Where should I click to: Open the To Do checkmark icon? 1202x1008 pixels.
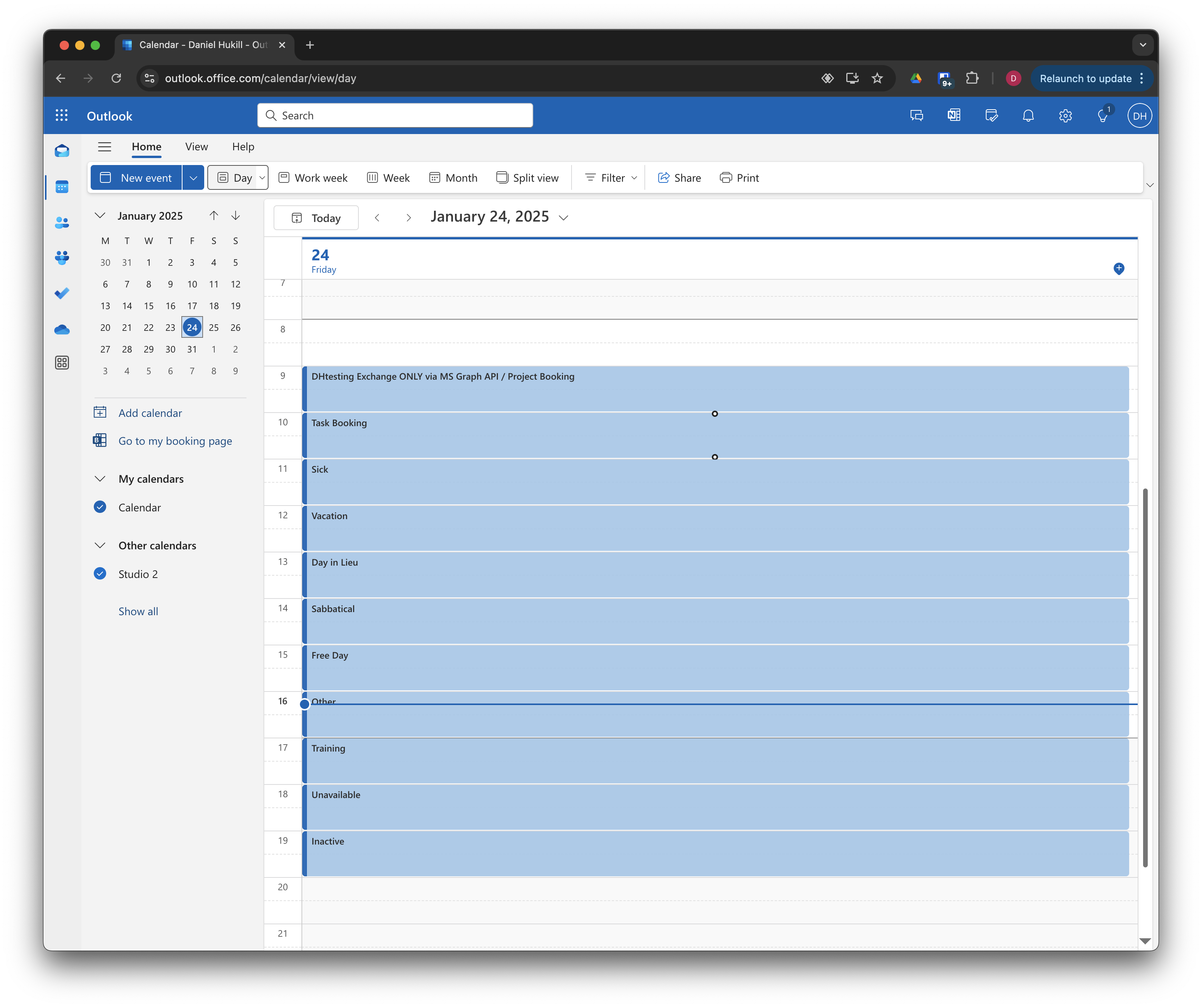tap(62, 294)
